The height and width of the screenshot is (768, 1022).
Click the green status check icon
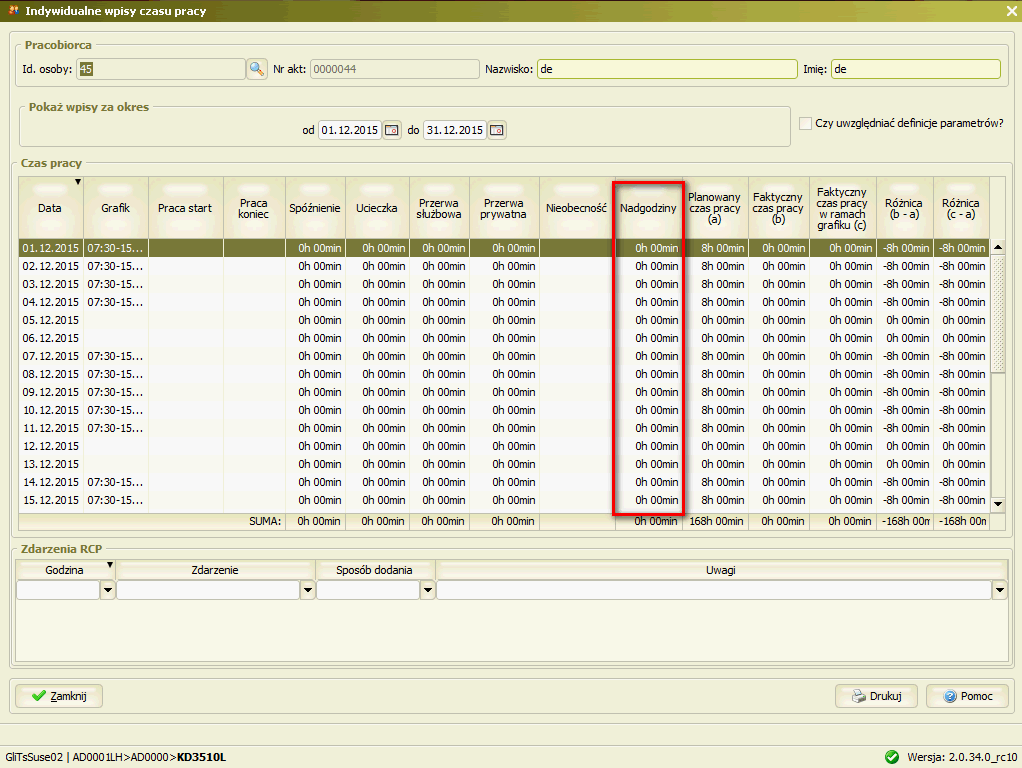892,757
